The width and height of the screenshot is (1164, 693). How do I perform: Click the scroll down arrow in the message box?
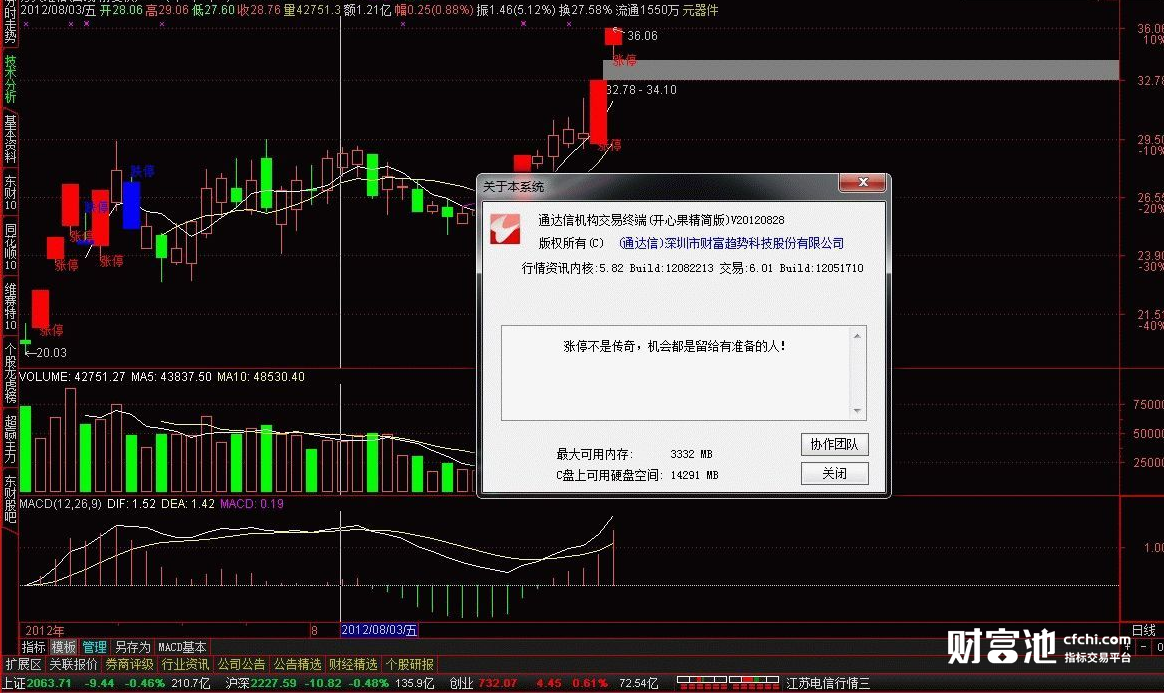pyautogui.click(x=857, y=411)
